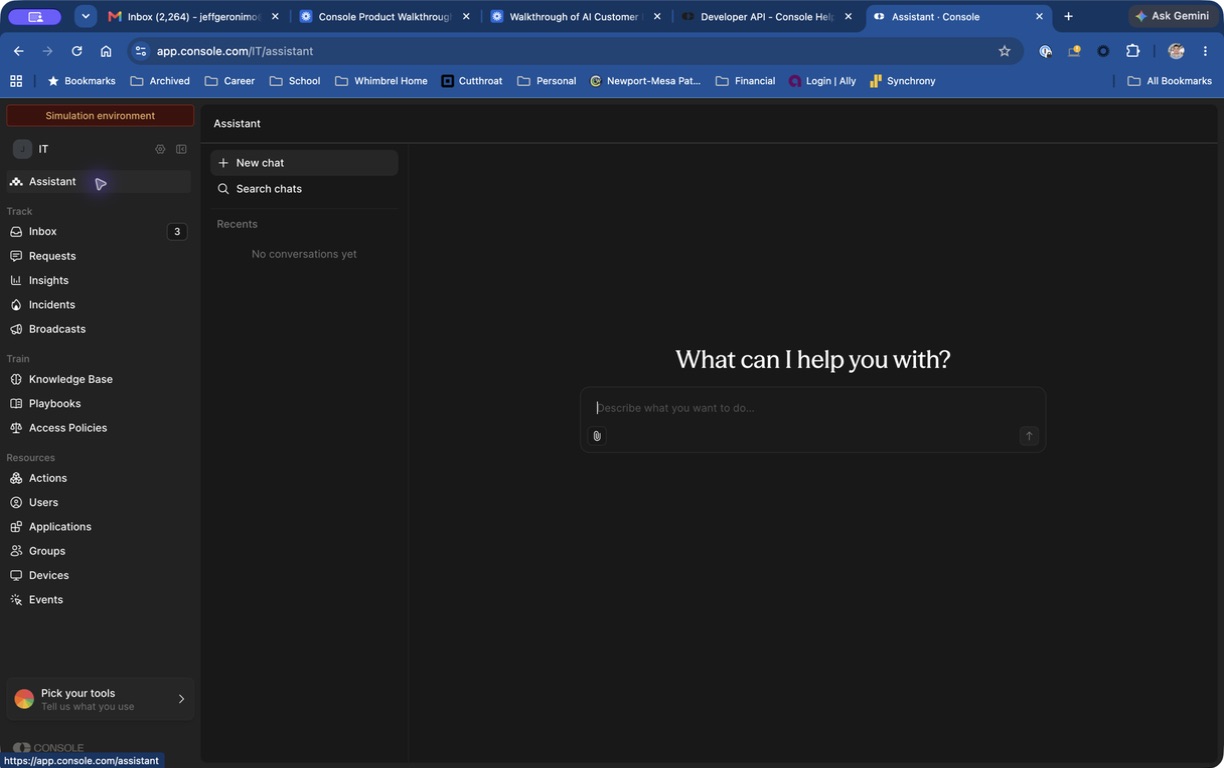Open the Bookmarks folder
The image size is (1224, 768).
[82, 81]
